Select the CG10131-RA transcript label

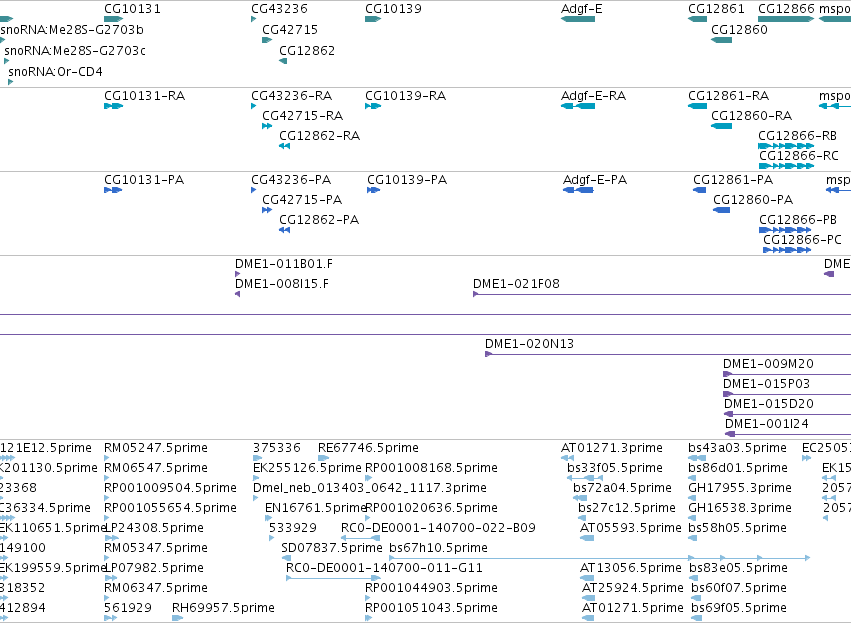[x=144, y=96]
